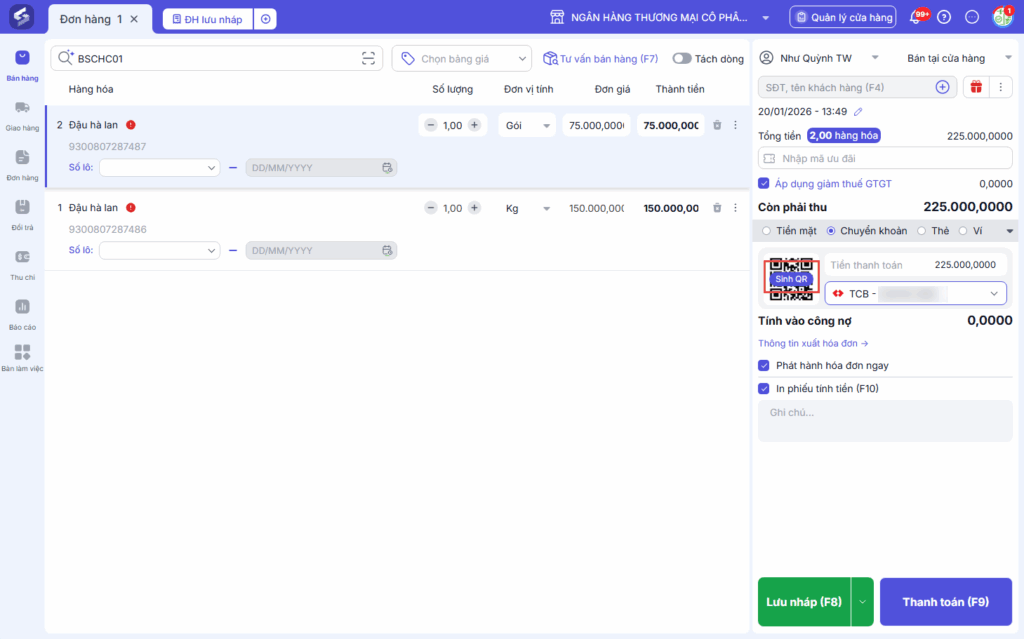Click the red warning icon on row 1
This screenshot has height=639, width=1024.
point(131,208)
